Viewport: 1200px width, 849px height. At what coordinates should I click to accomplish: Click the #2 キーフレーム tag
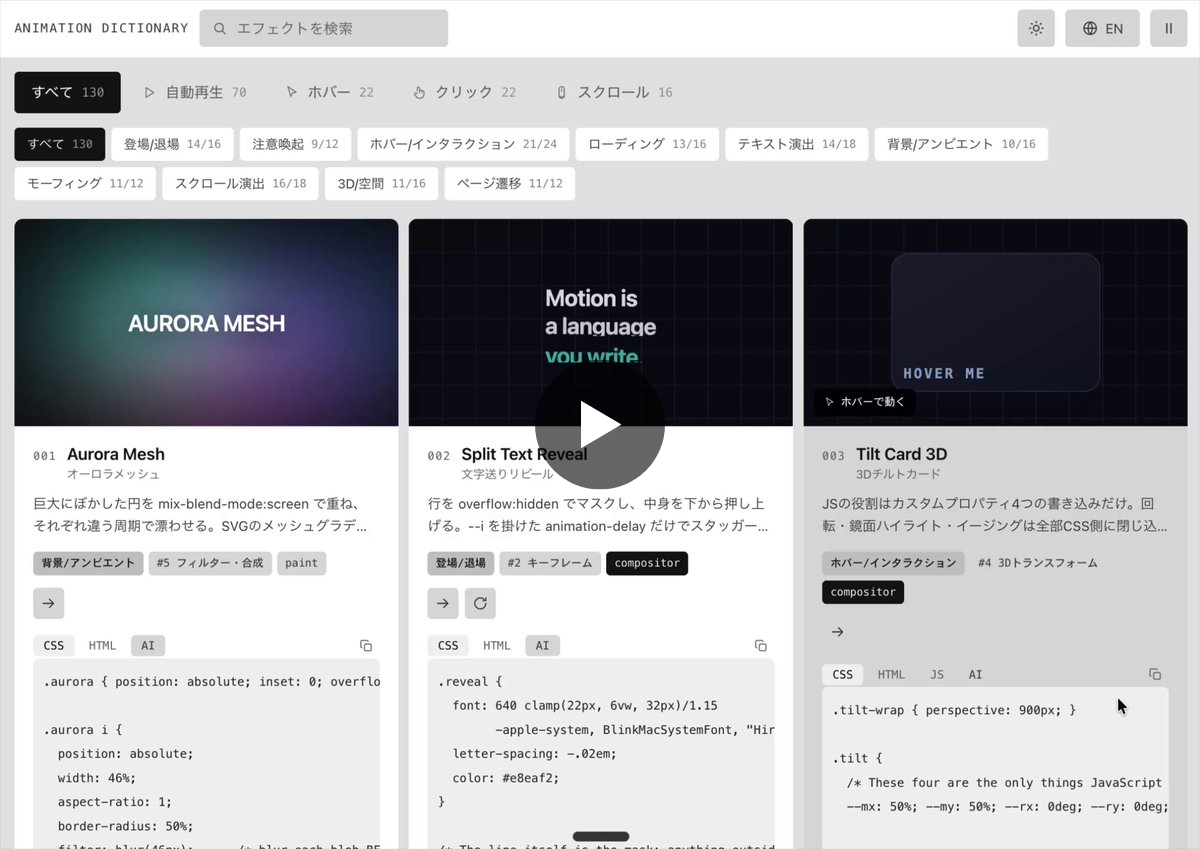click(x=550, y=563)
